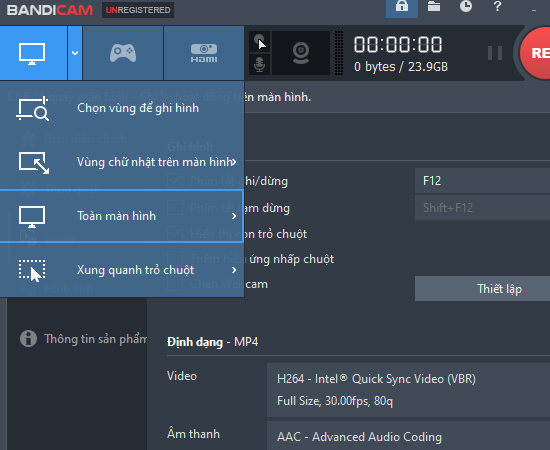Start recording with the red REC button
The height and width of the screenshot is (450, 550).
[x=535, y=53]
